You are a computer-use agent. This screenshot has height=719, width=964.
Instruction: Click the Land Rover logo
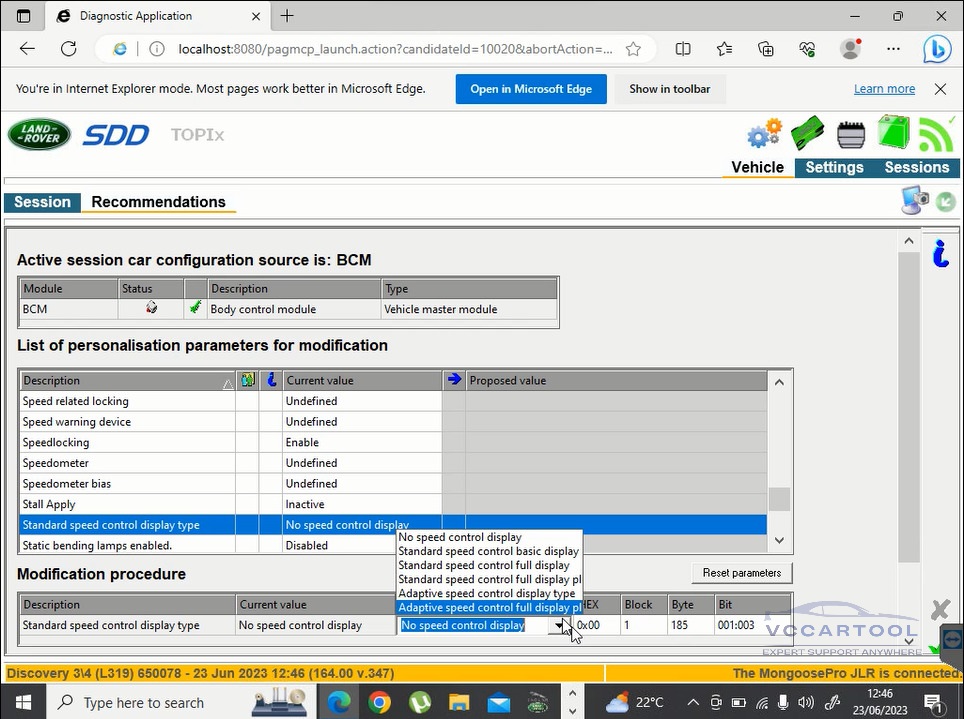[40, 135]
